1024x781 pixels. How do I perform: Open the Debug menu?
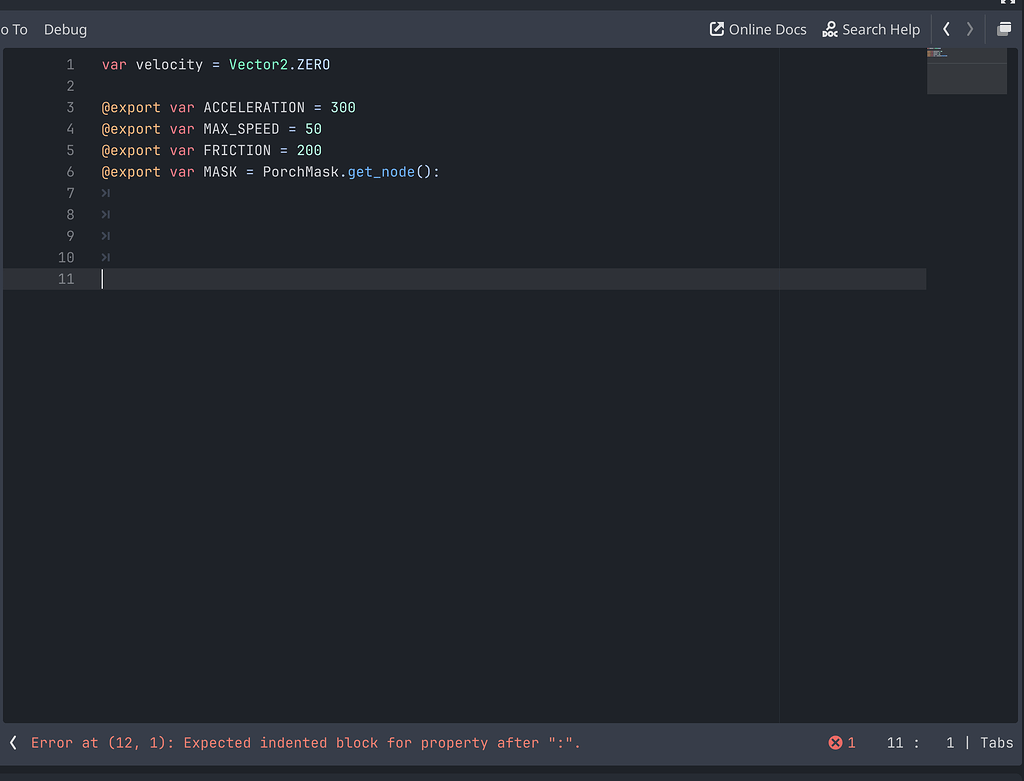65,29
